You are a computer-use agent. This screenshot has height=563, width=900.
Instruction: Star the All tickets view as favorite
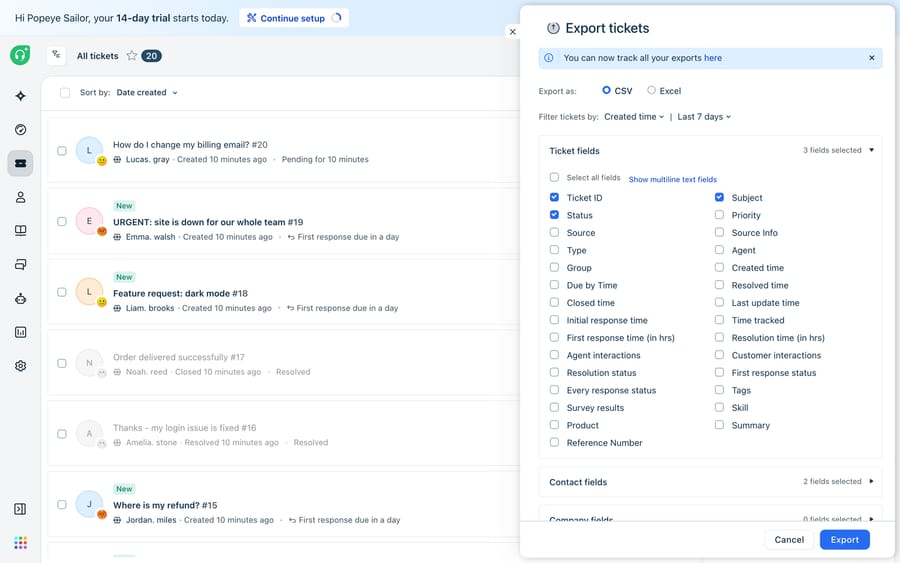(x=132, y=56)
